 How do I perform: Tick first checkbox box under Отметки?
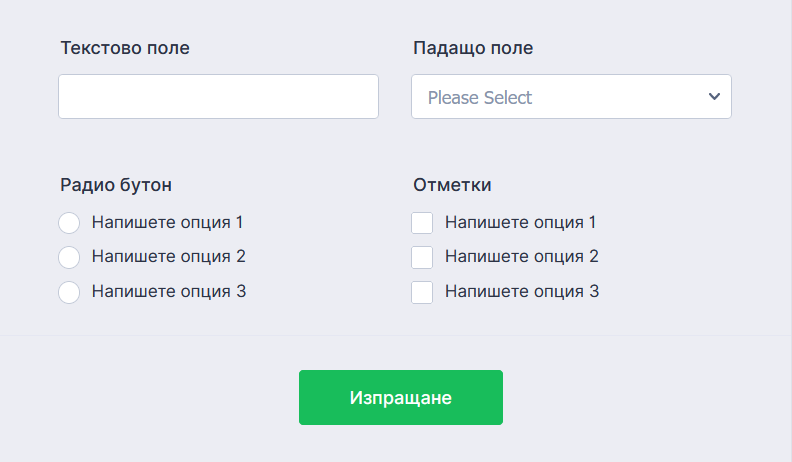coord(422,222)
